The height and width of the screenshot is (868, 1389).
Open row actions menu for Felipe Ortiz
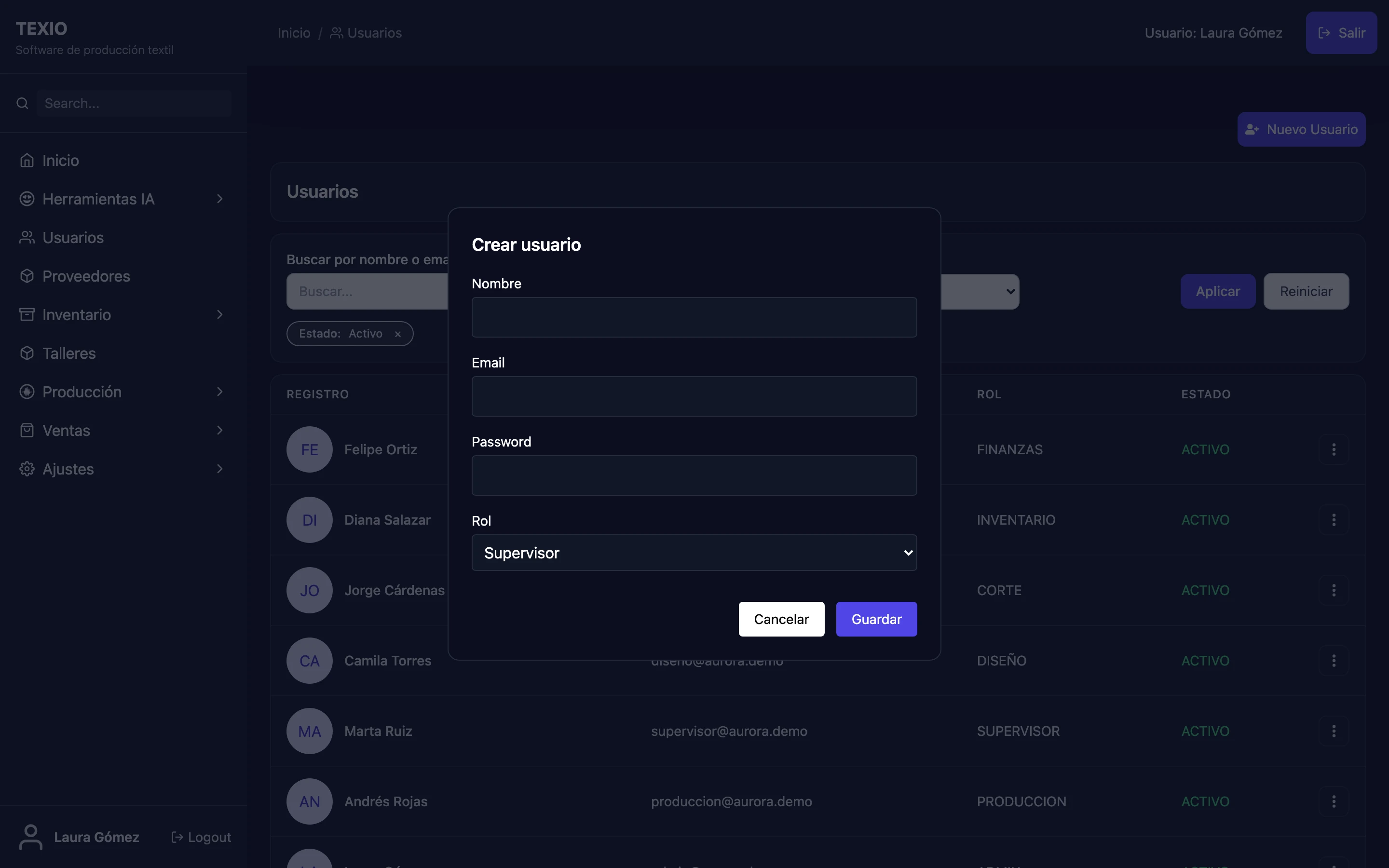click(1334, 449)
